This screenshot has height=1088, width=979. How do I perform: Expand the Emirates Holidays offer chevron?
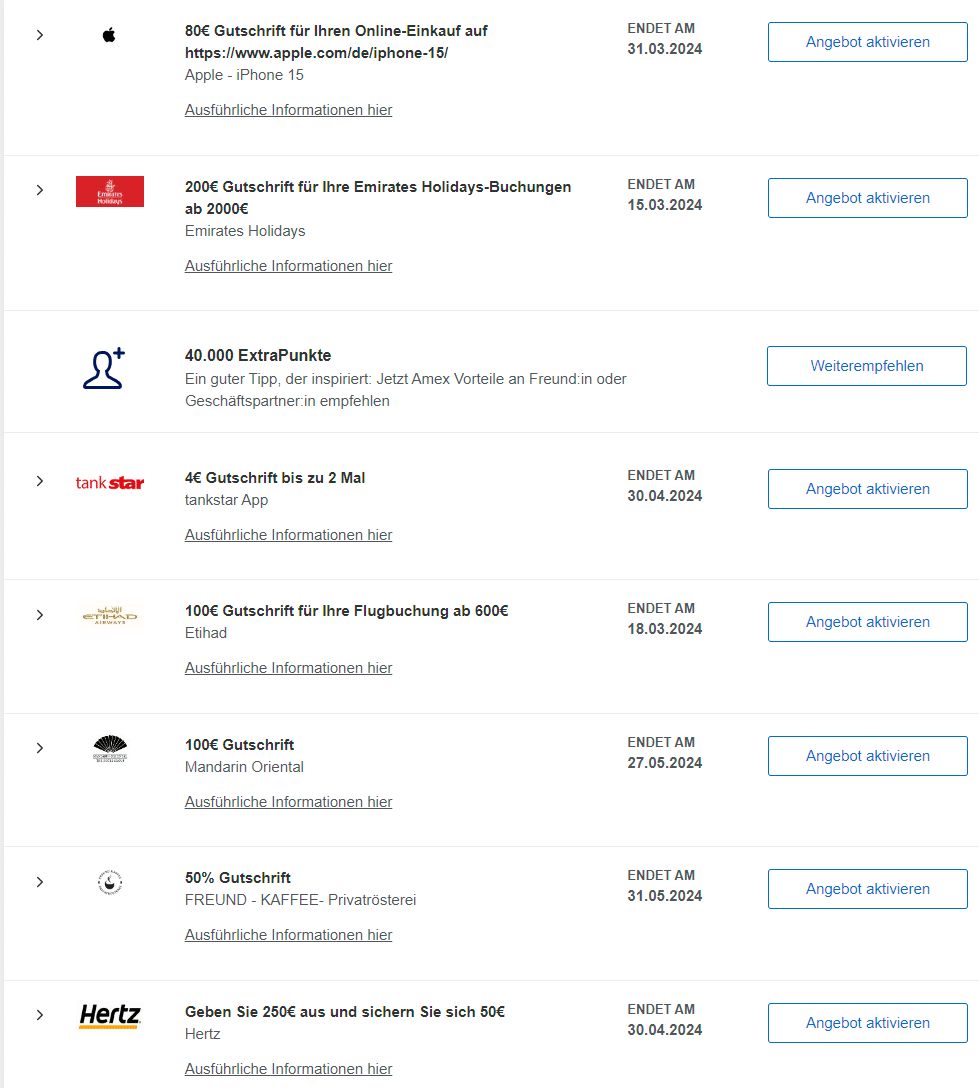(x=40, y=190)
